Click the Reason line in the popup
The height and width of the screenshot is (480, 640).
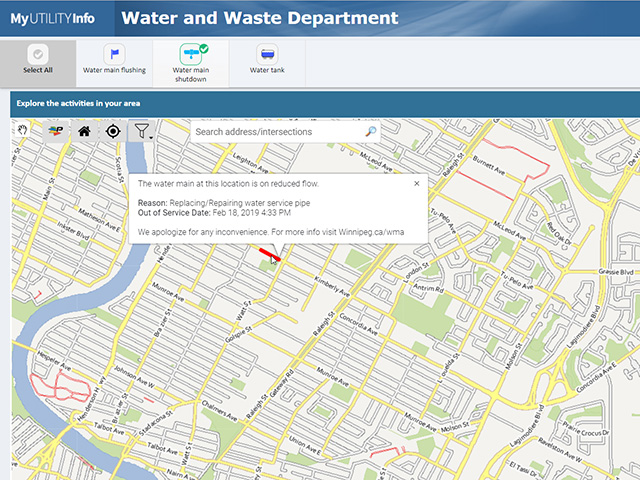[224, 203]
